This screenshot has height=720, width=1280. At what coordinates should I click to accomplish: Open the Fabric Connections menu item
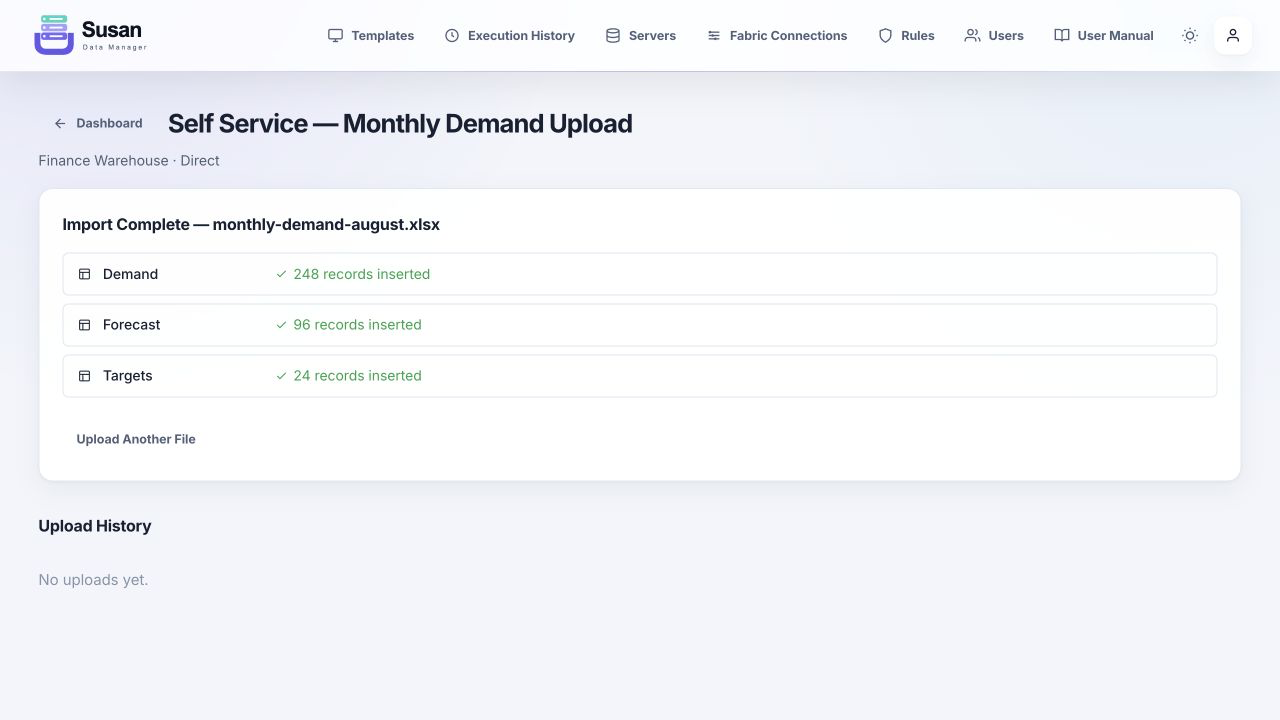[x=777, y=35]
